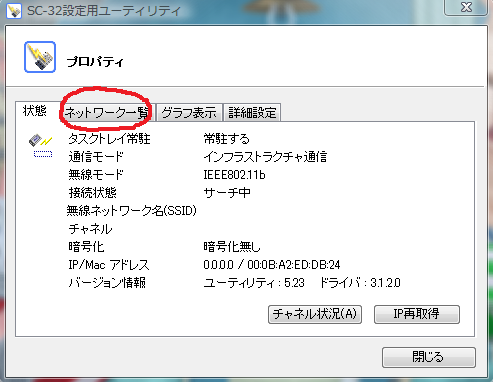The image size is (493, 382).
Task: Switch to the 状態 tab
Action: (x=35, y=111)
